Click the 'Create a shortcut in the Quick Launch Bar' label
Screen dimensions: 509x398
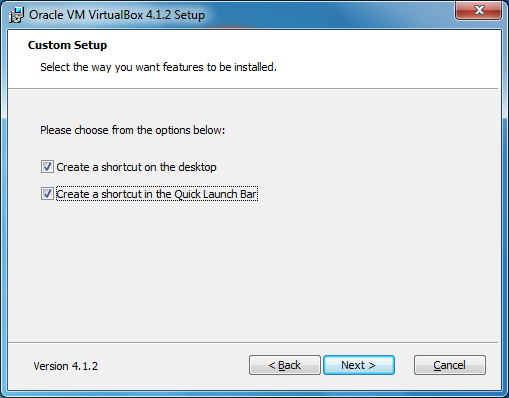point(157,194)
